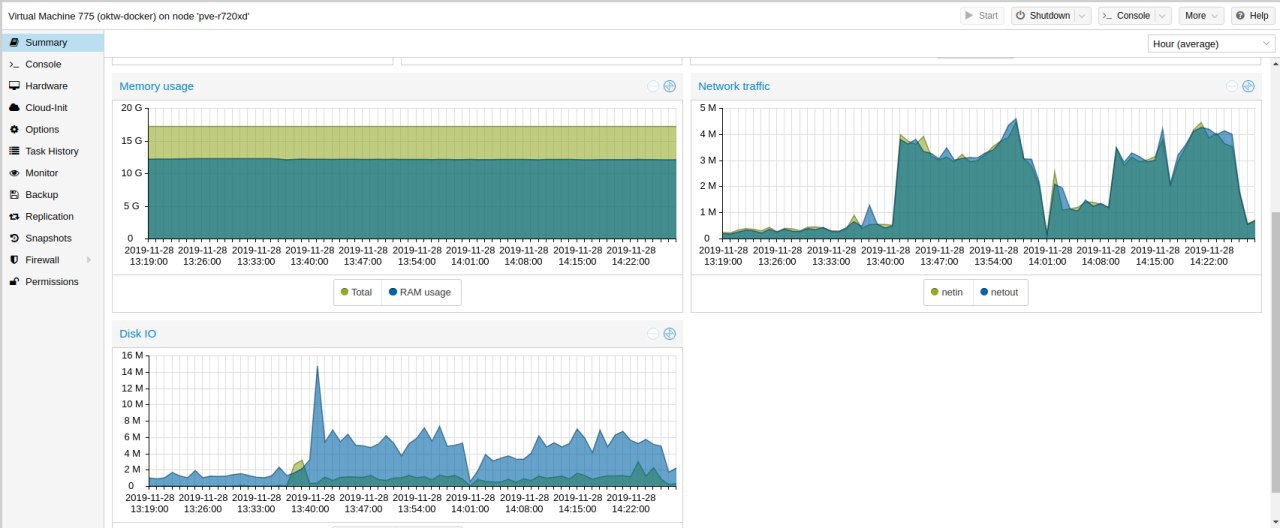Viewport: 1280px width, 528px height.
Task: Toggle the Total series in Memory legend
Action: click(x=357, y=292)
